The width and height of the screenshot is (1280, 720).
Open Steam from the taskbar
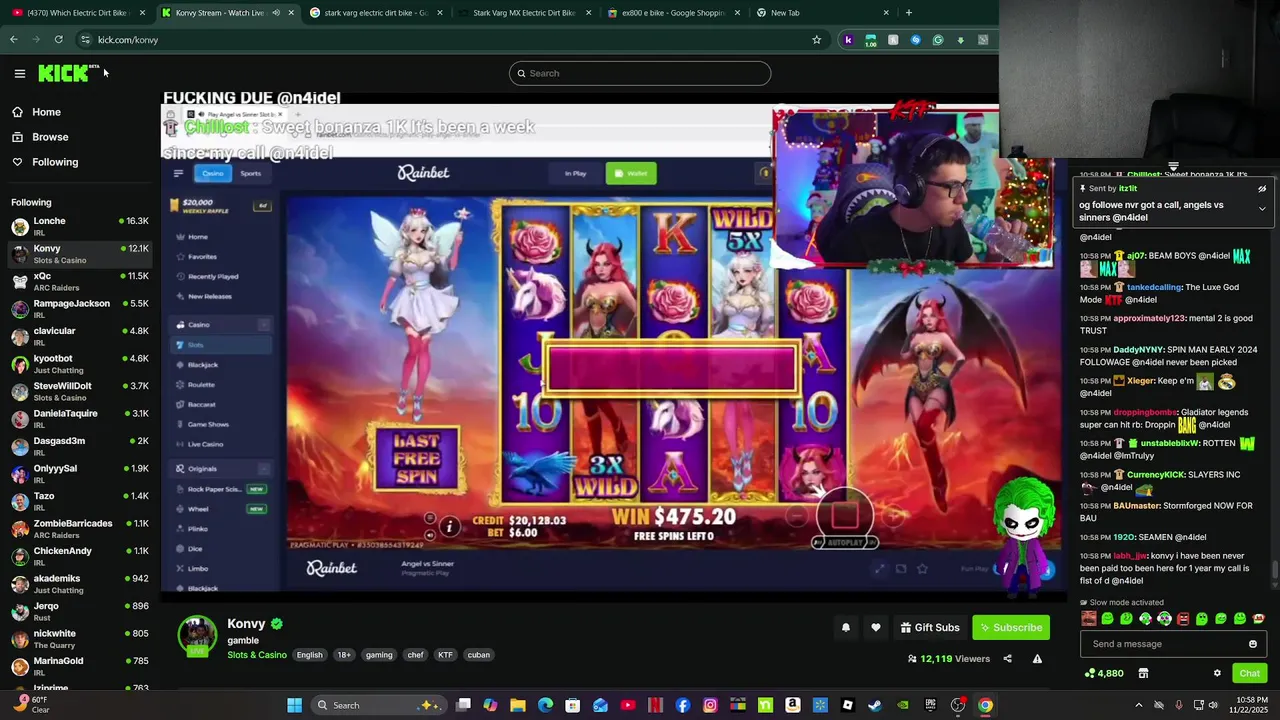tap(875, 705)
